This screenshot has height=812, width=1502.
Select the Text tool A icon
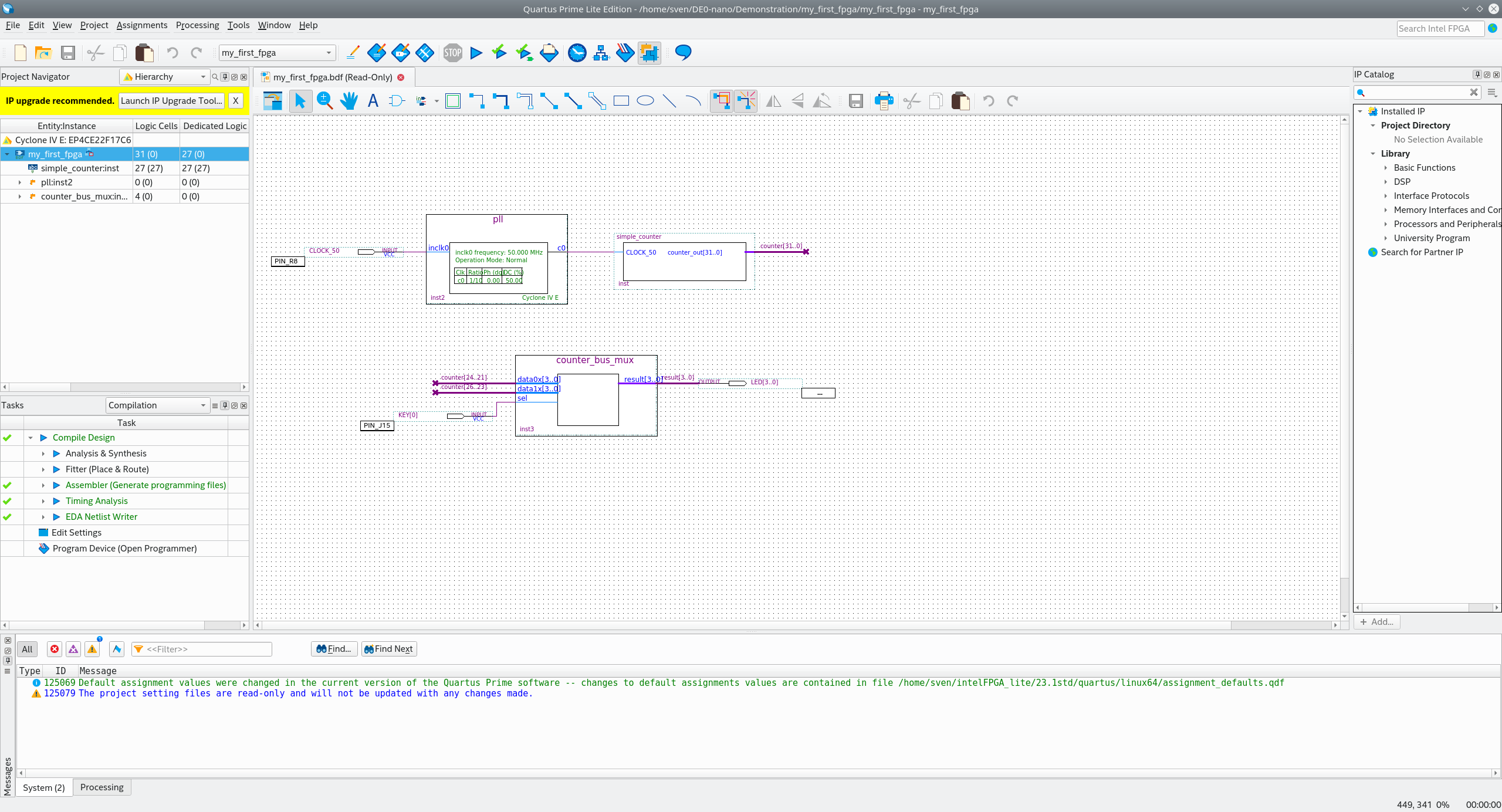(x=373, y=101)
